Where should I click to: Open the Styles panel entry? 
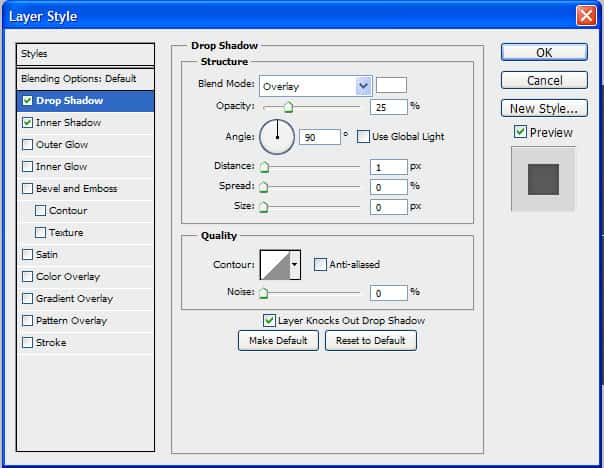coord(86,54)
